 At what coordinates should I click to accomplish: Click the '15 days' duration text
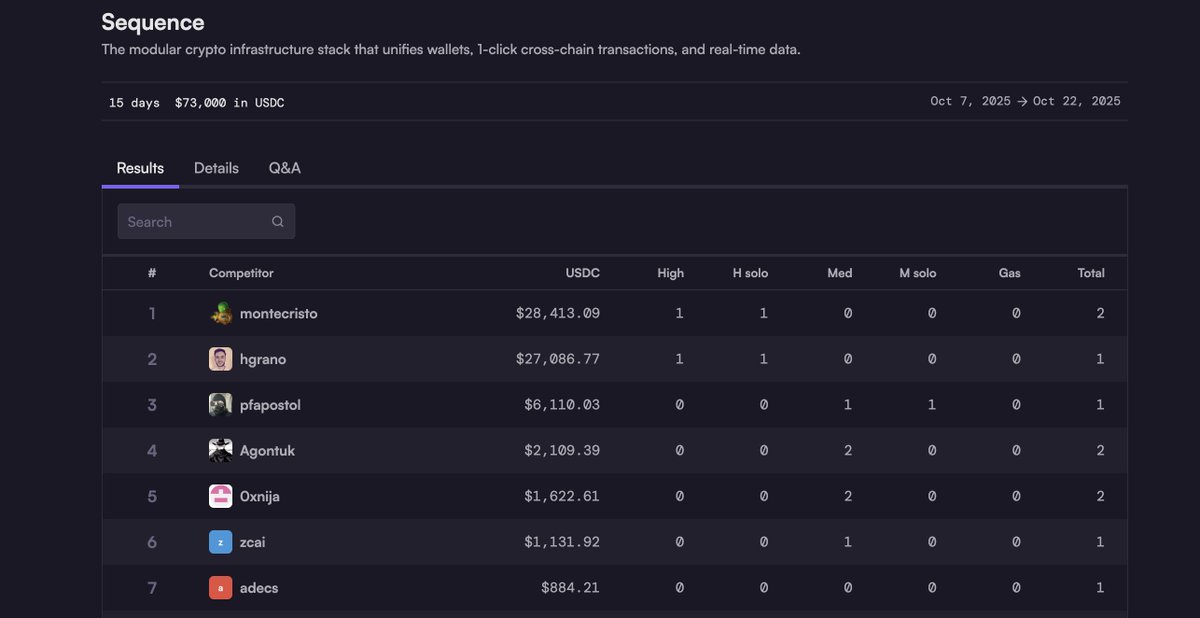point(134,102)
